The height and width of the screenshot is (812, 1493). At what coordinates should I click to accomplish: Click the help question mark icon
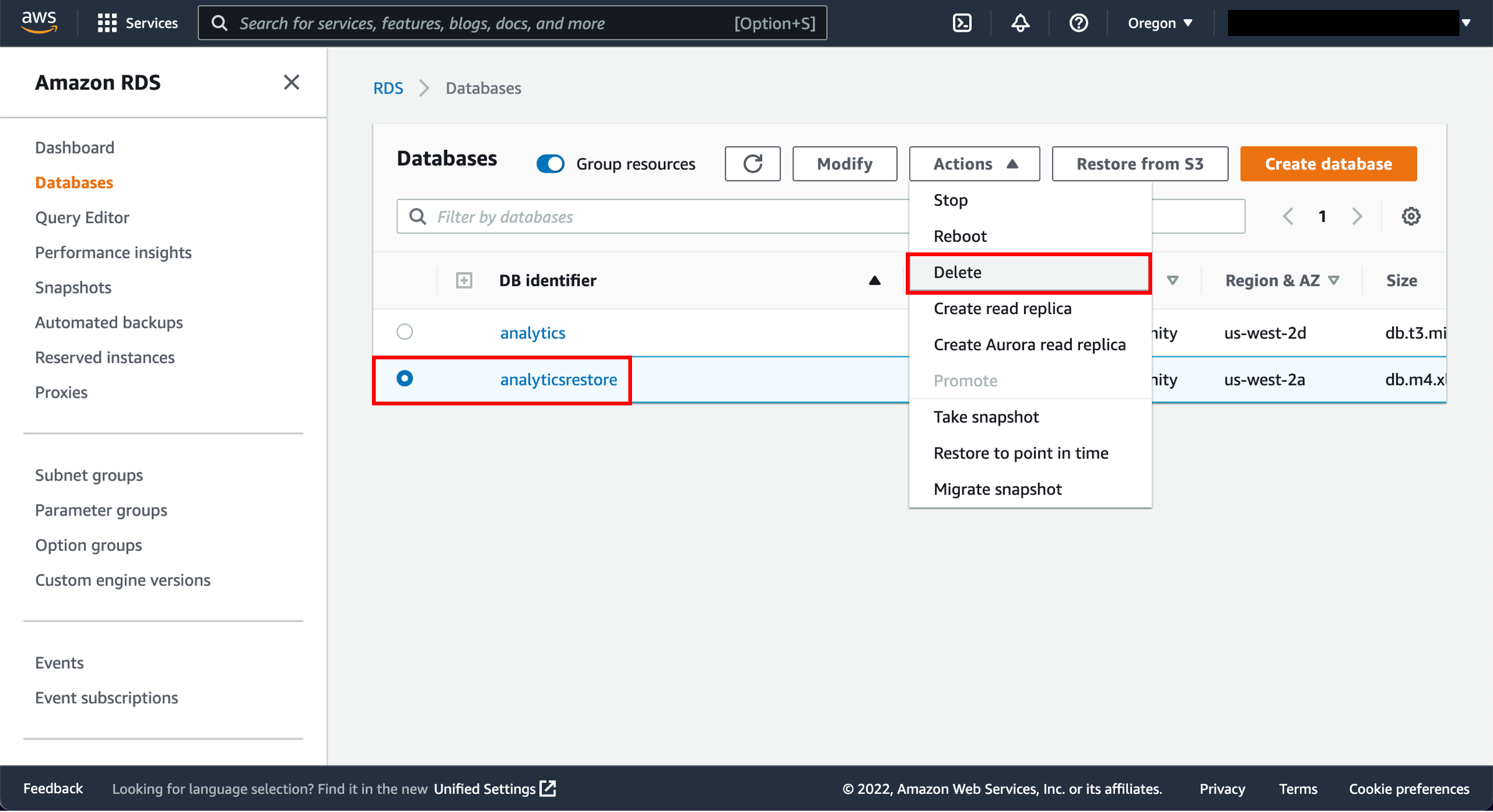1078,23
